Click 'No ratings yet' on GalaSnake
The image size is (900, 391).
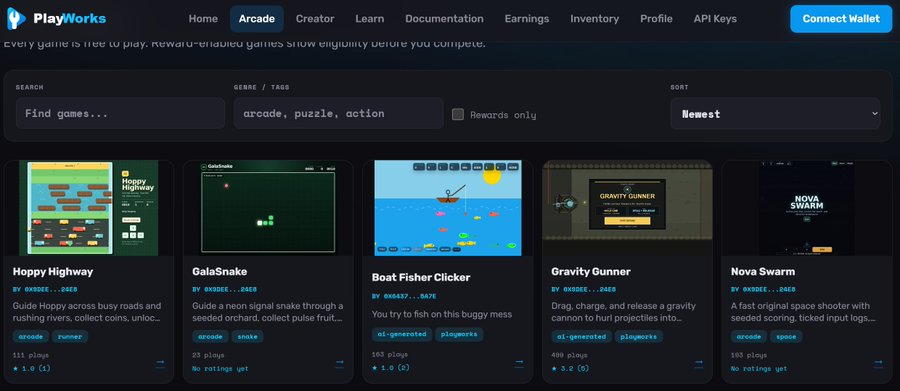[x=220, y=369]
